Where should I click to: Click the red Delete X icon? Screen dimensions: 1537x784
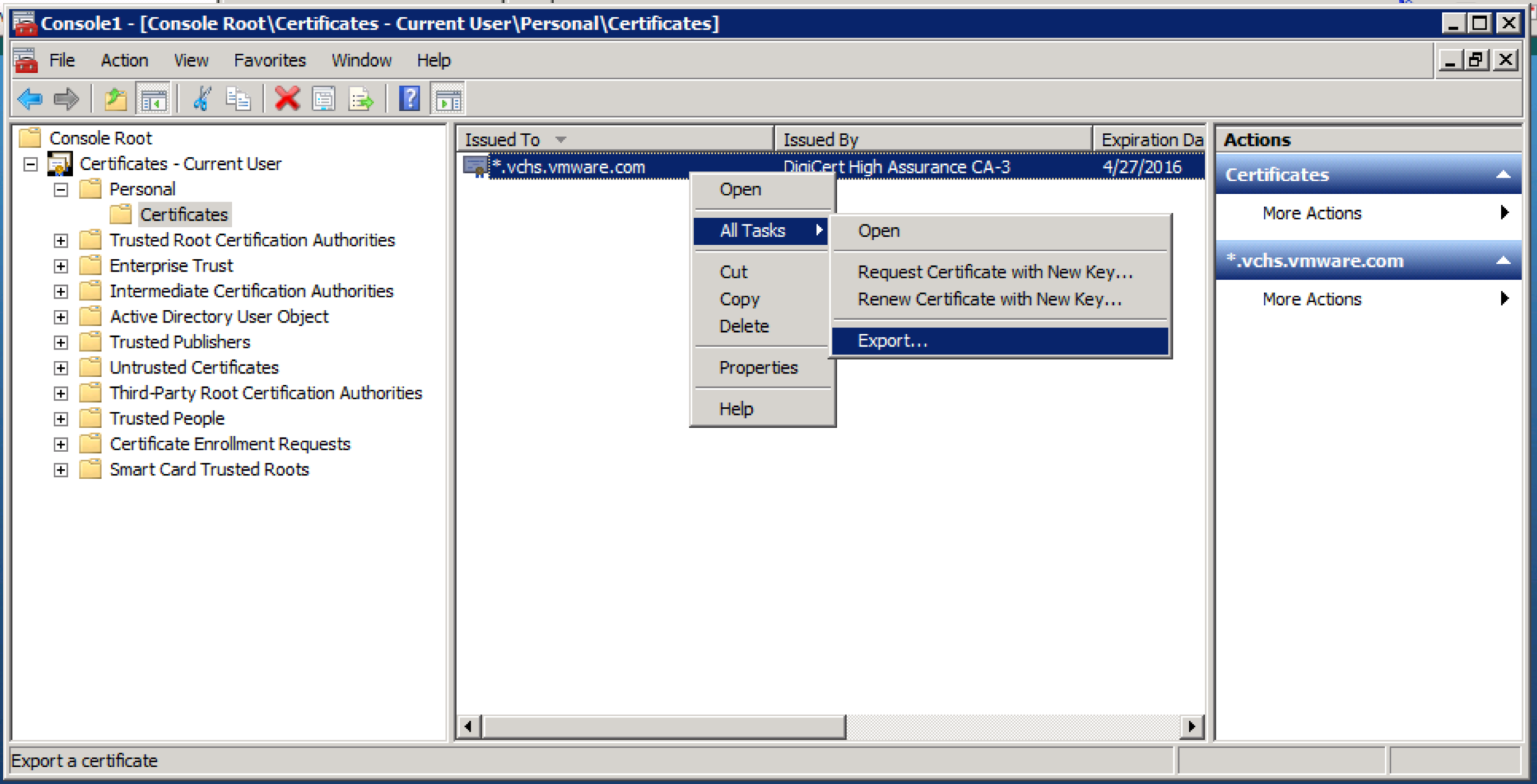pos(287,99)
